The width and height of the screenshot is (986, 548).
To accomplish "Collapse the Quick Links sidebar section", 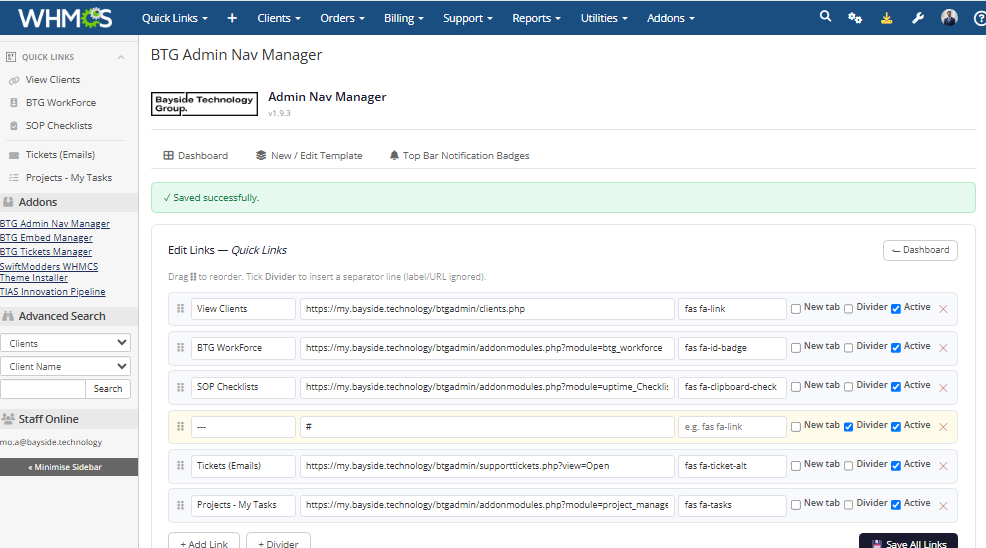I will point(121,57).
